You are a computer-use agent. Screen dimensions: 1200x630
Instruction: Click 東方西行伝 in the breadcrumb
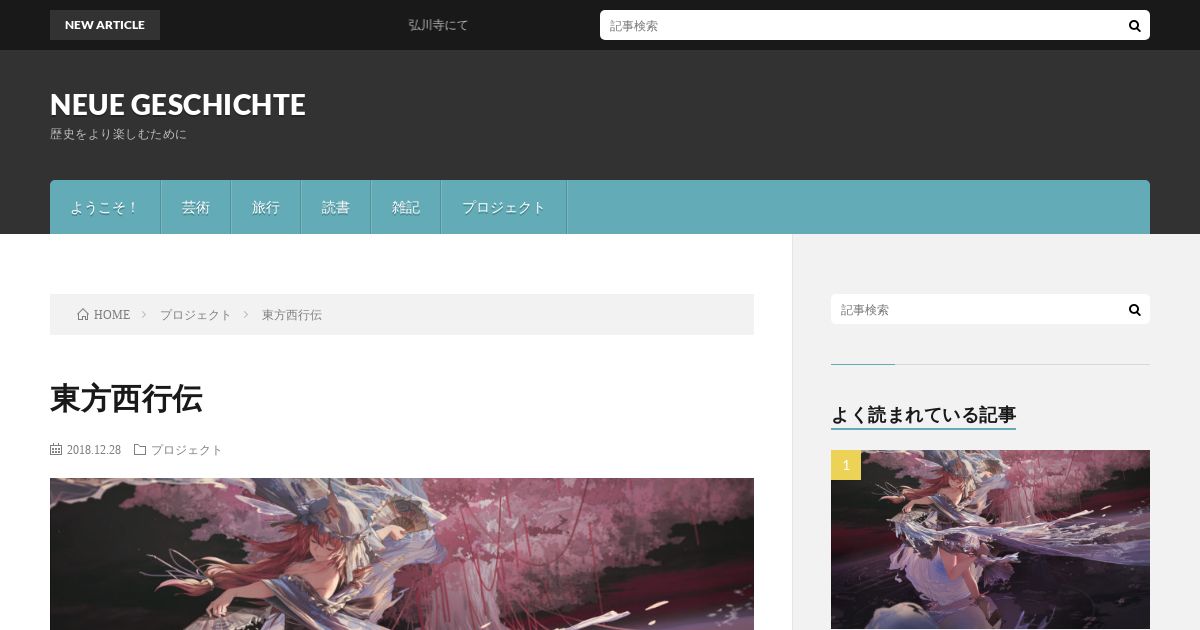coord(292,314)
